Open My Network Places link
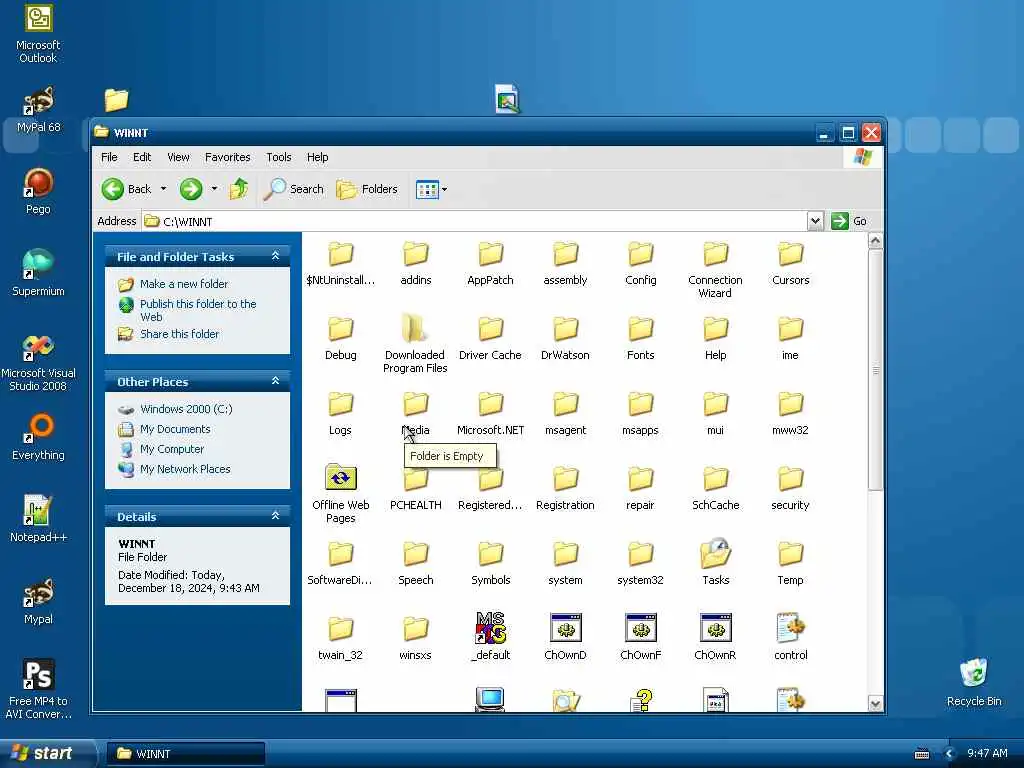 (x=185, y=470)
